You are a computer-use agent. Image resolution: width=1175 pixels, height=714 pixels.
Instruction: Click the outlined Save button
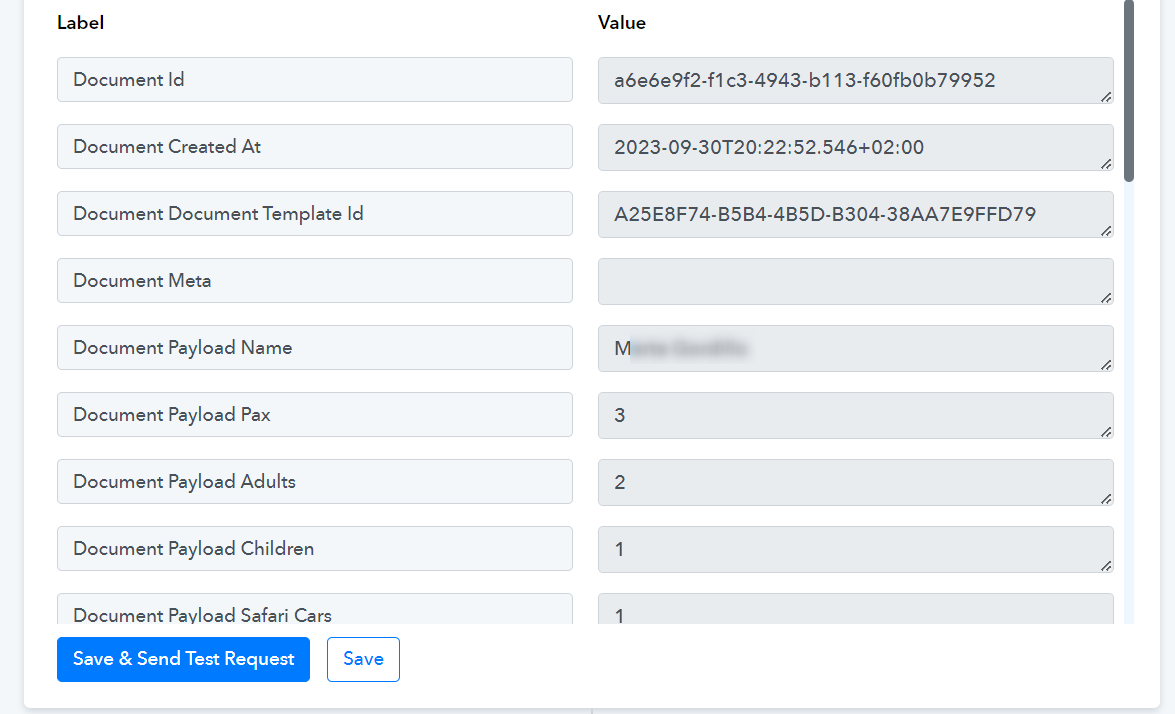click(363, 659)
